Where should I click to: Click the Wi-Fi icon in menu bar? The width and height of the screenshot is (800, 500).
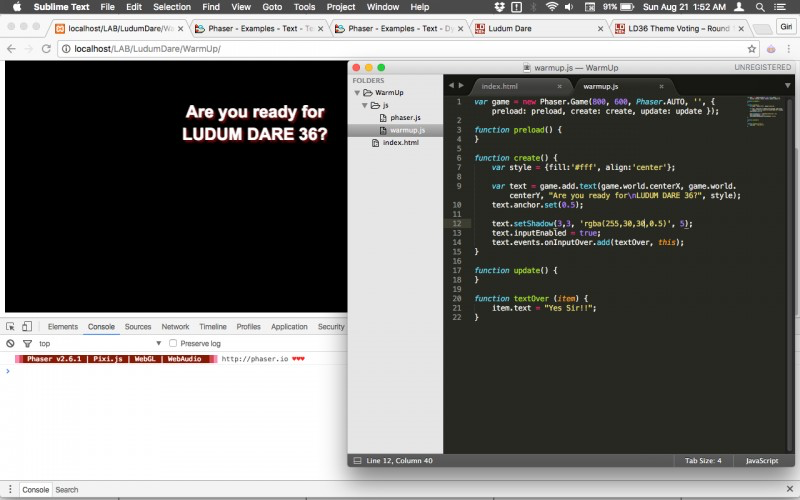tap(552, 7)
